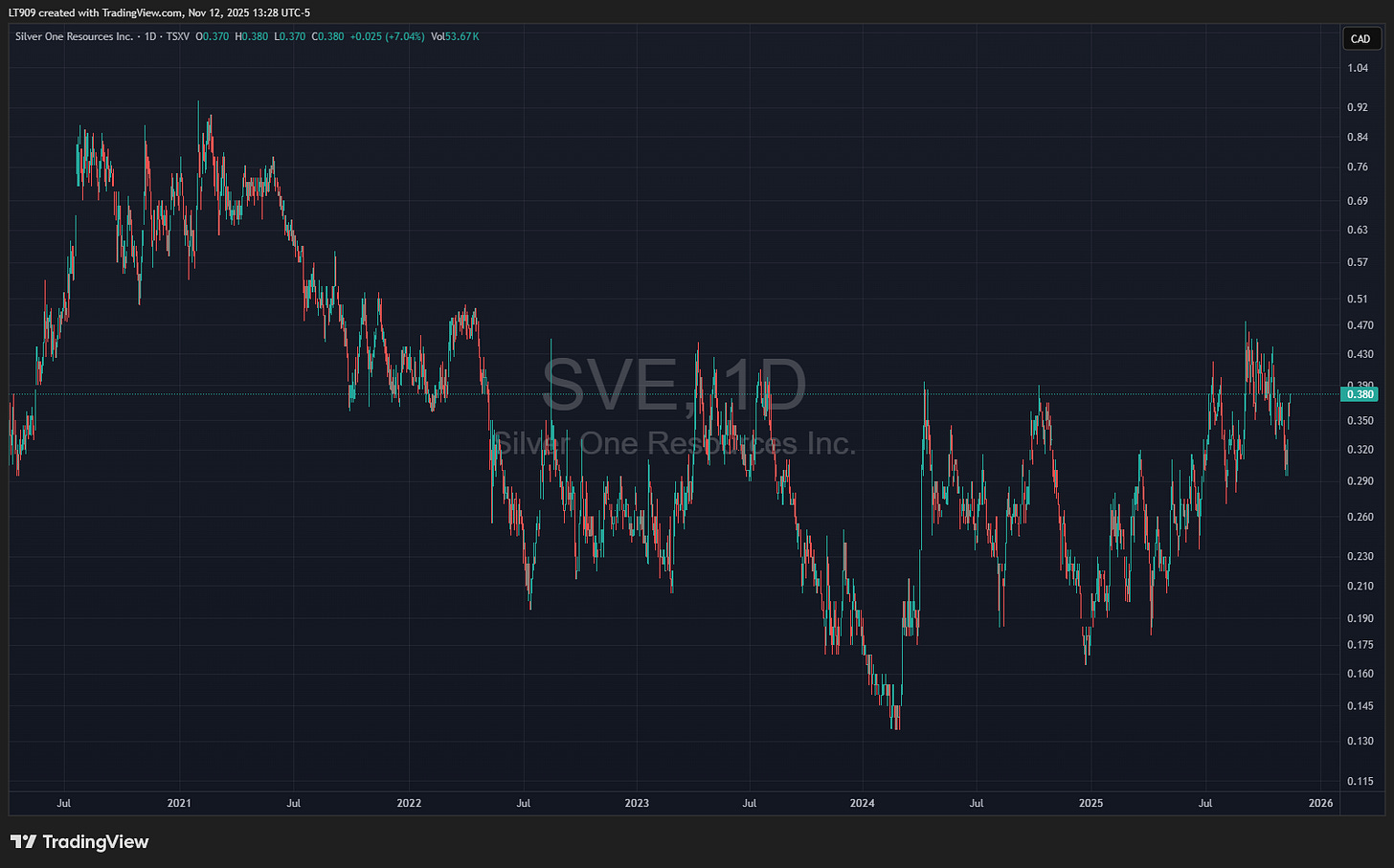This screenshot has width=1394, height=868.
Task: Click the 0.190 price axis label
Action: tap(1360, 618)
